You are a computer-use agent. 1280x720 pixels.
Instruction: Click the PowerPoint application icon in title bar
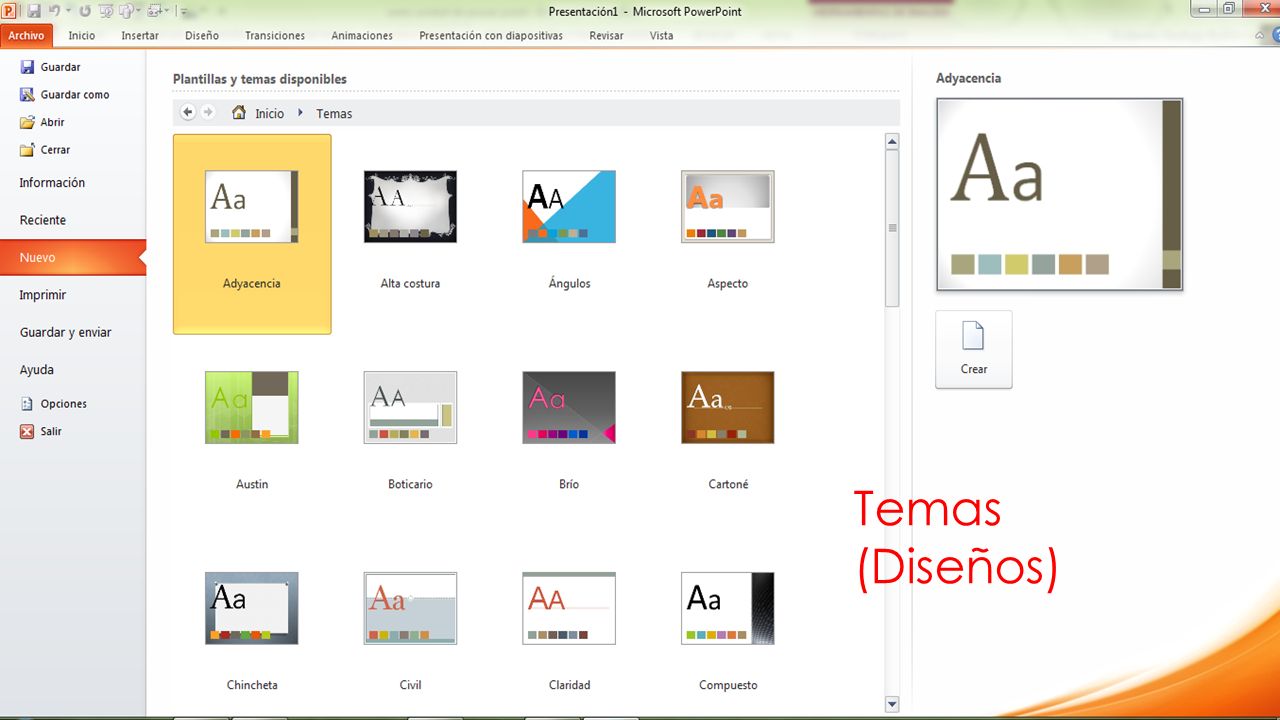point(9,11)
